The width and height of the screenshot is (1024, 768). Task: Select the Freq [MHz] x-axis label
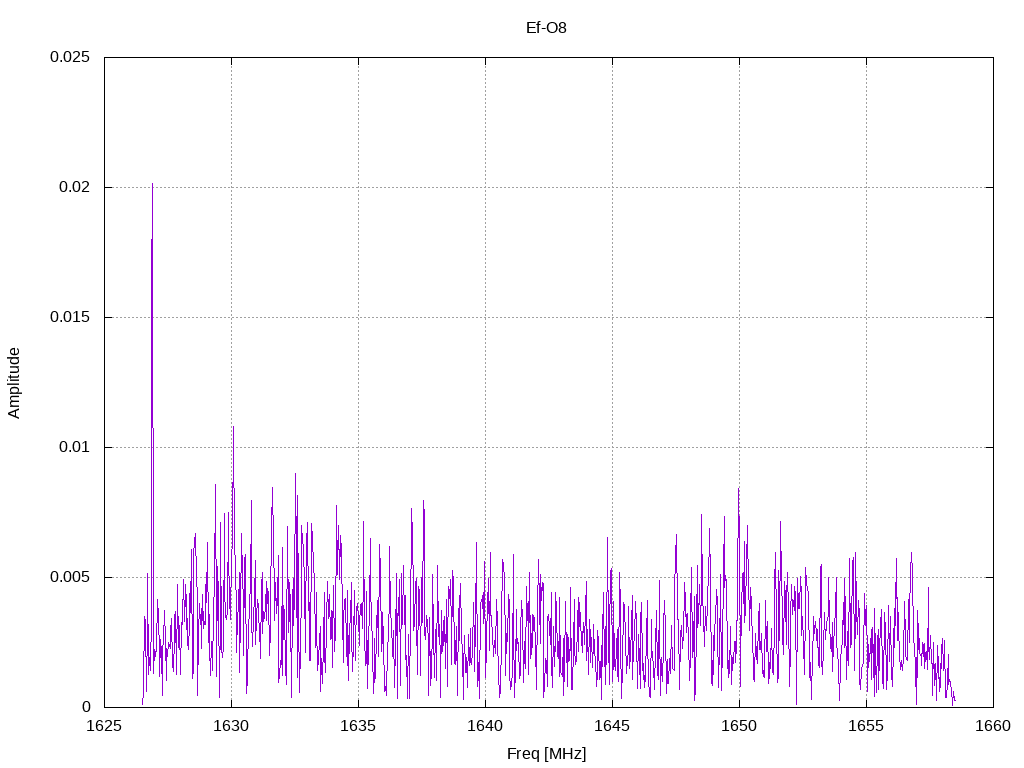(546, 754)
